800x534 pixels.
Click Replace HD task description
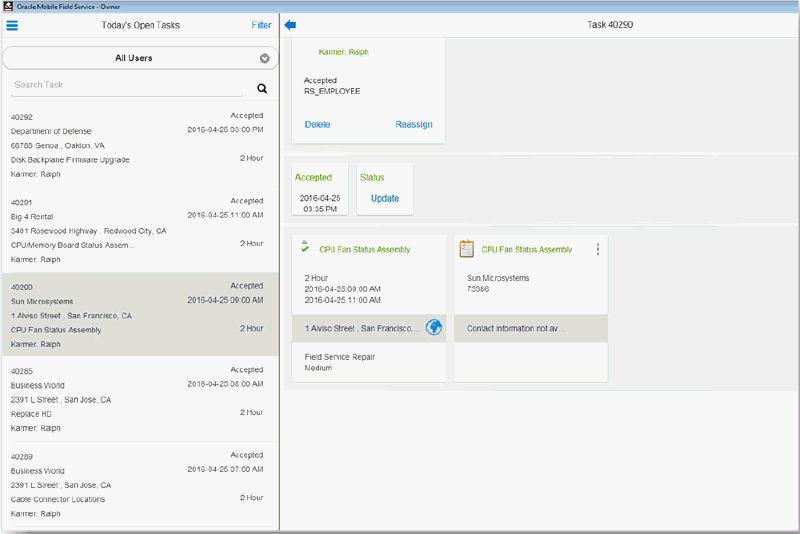pos(31,414)
